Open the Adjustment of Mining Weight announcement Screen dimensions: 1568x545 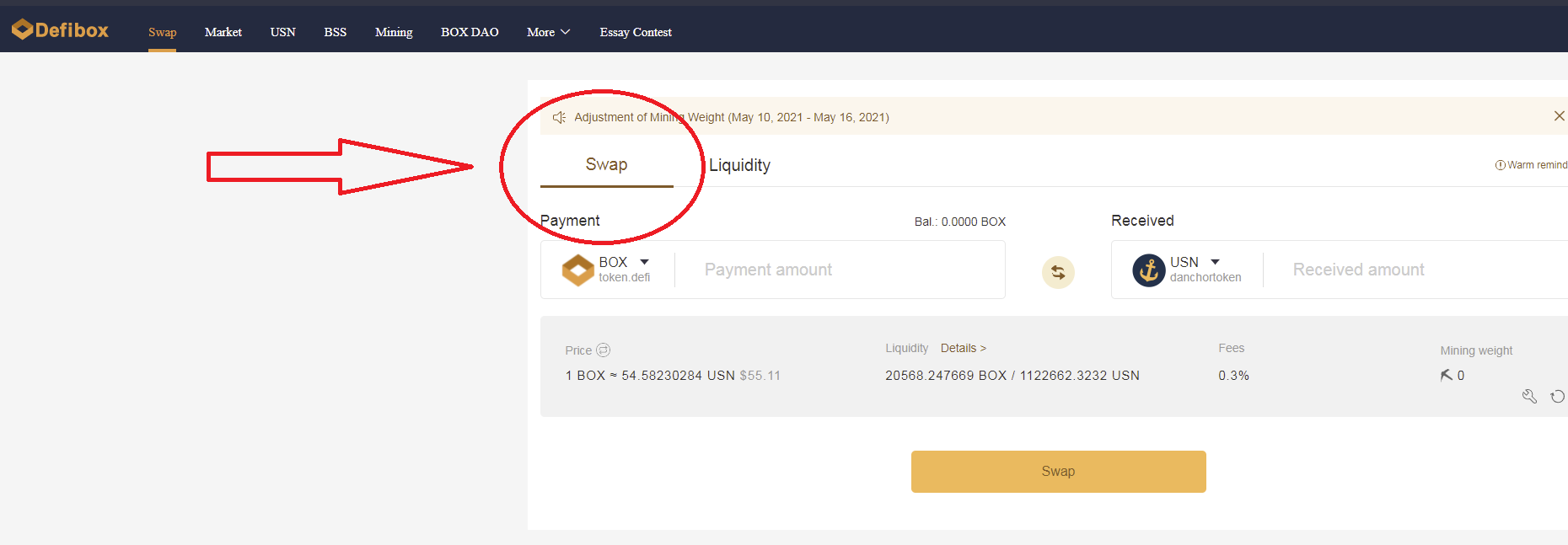[732, 117]
